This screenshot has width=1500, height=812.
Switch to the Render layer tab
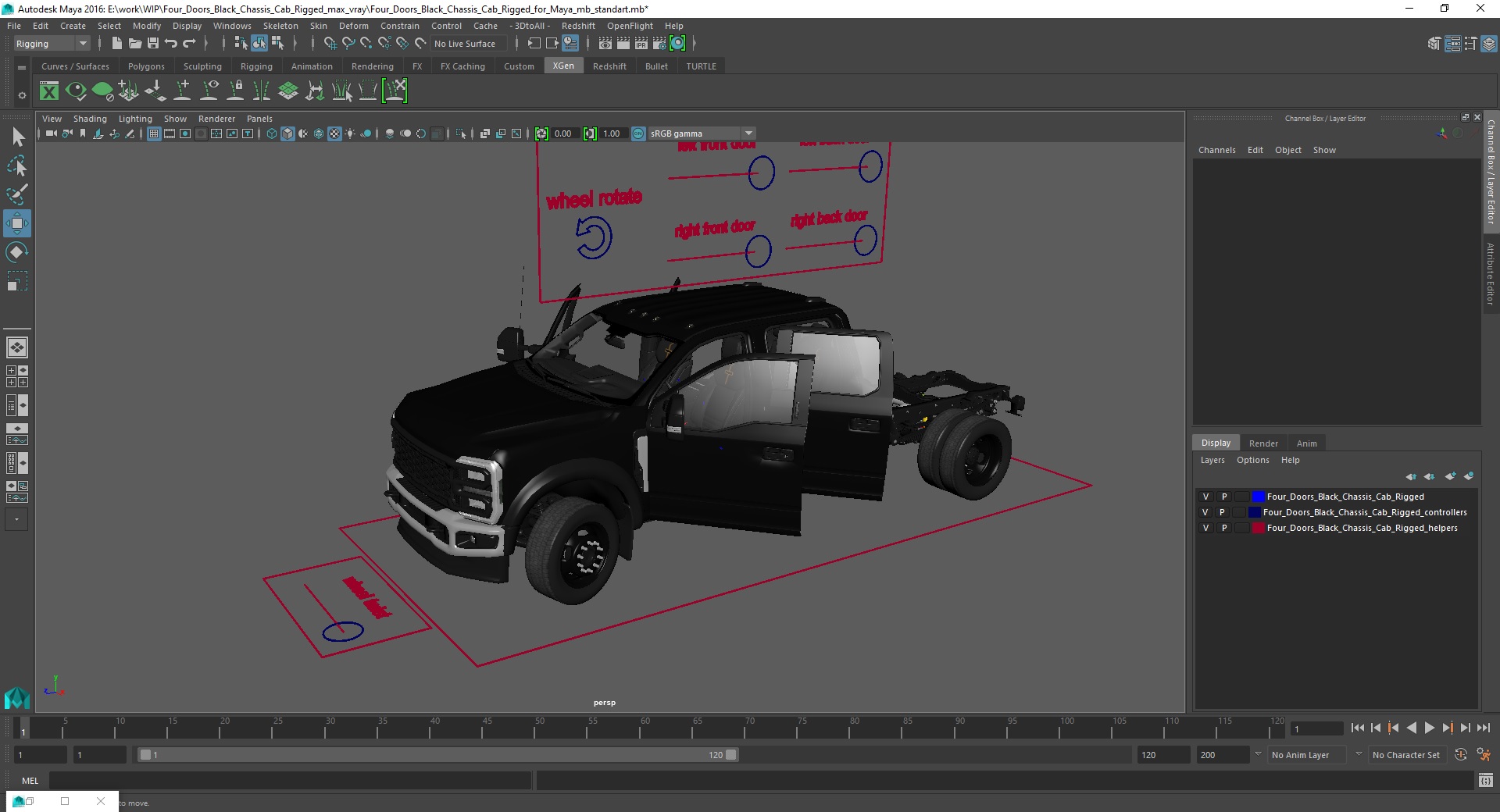tap(1263, 443)
